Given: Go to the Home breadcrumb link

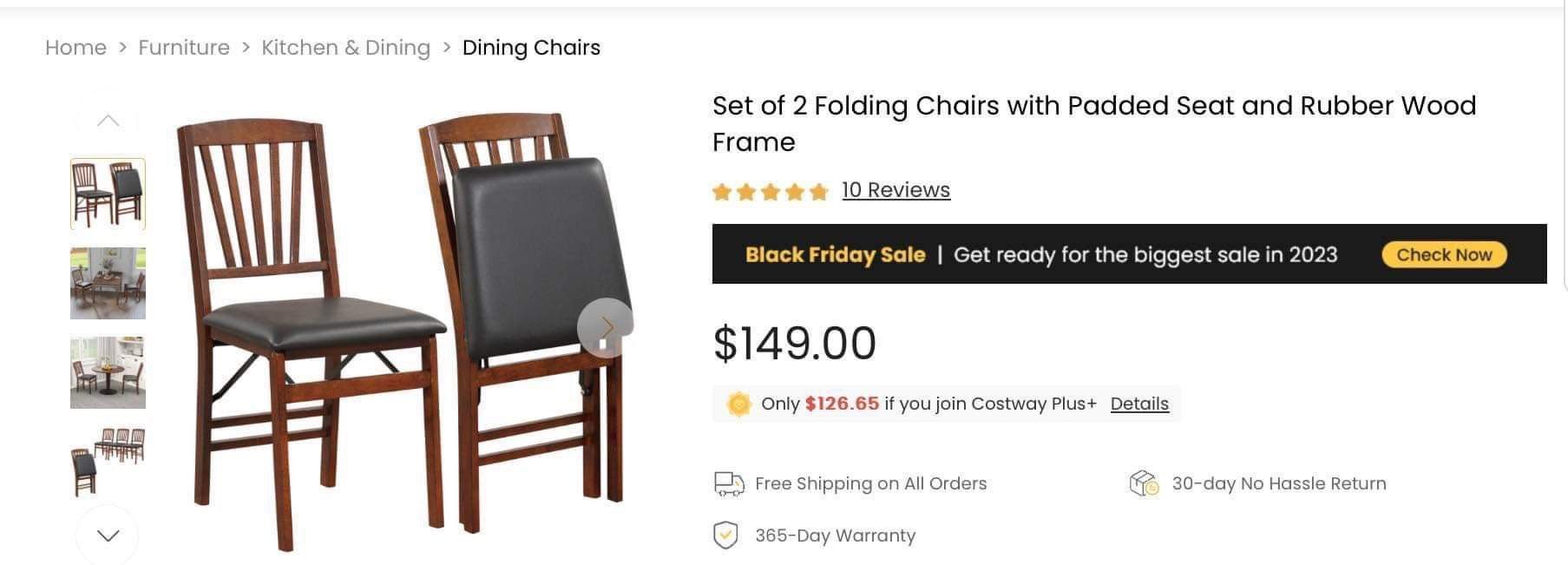Looking at the screenshot, I should (75, 48).
